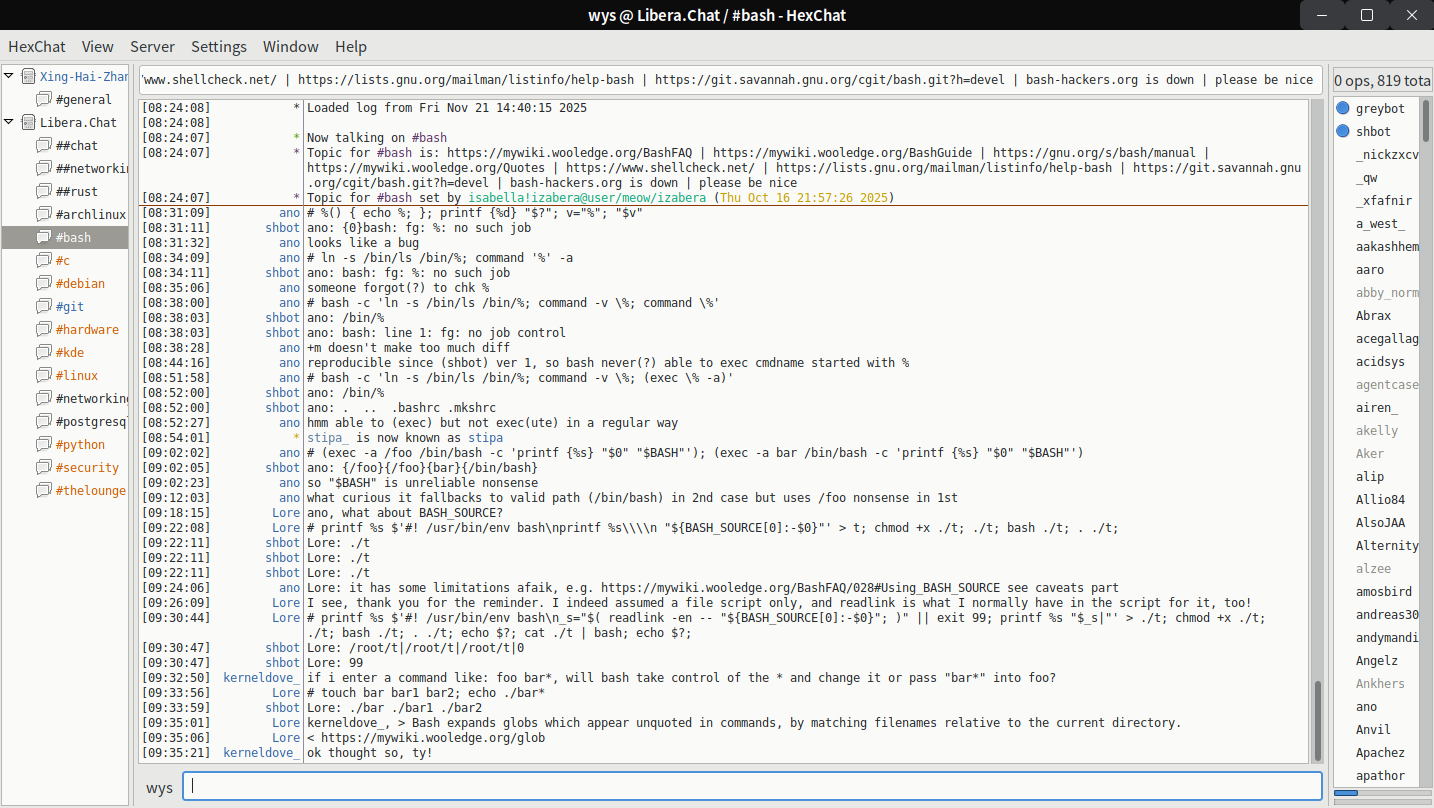Click the ##rust channel icon
The height and width of the screenshot is (808, 1434).
[44, 191]
